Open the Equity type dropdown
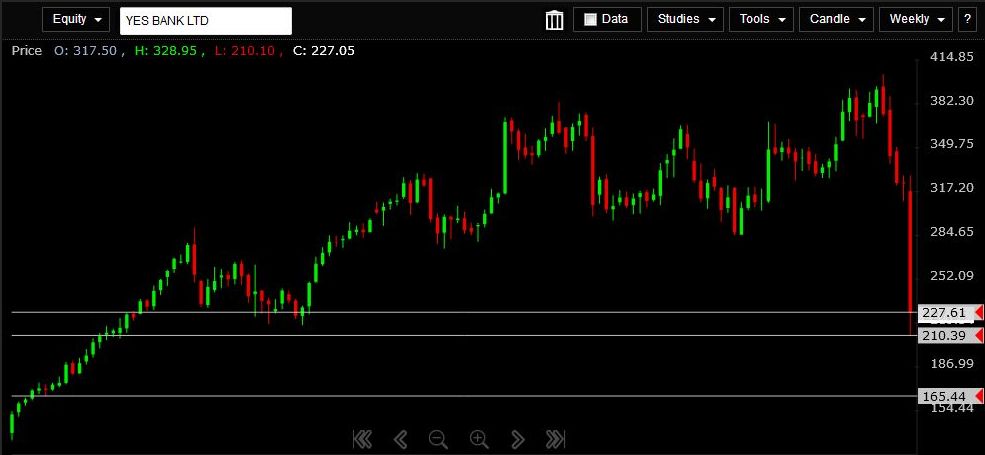 point(76,19)
